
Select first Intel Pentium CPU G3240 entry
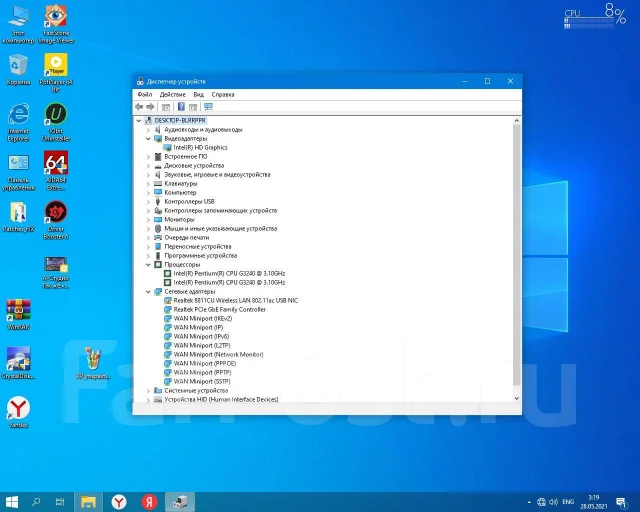229,273
